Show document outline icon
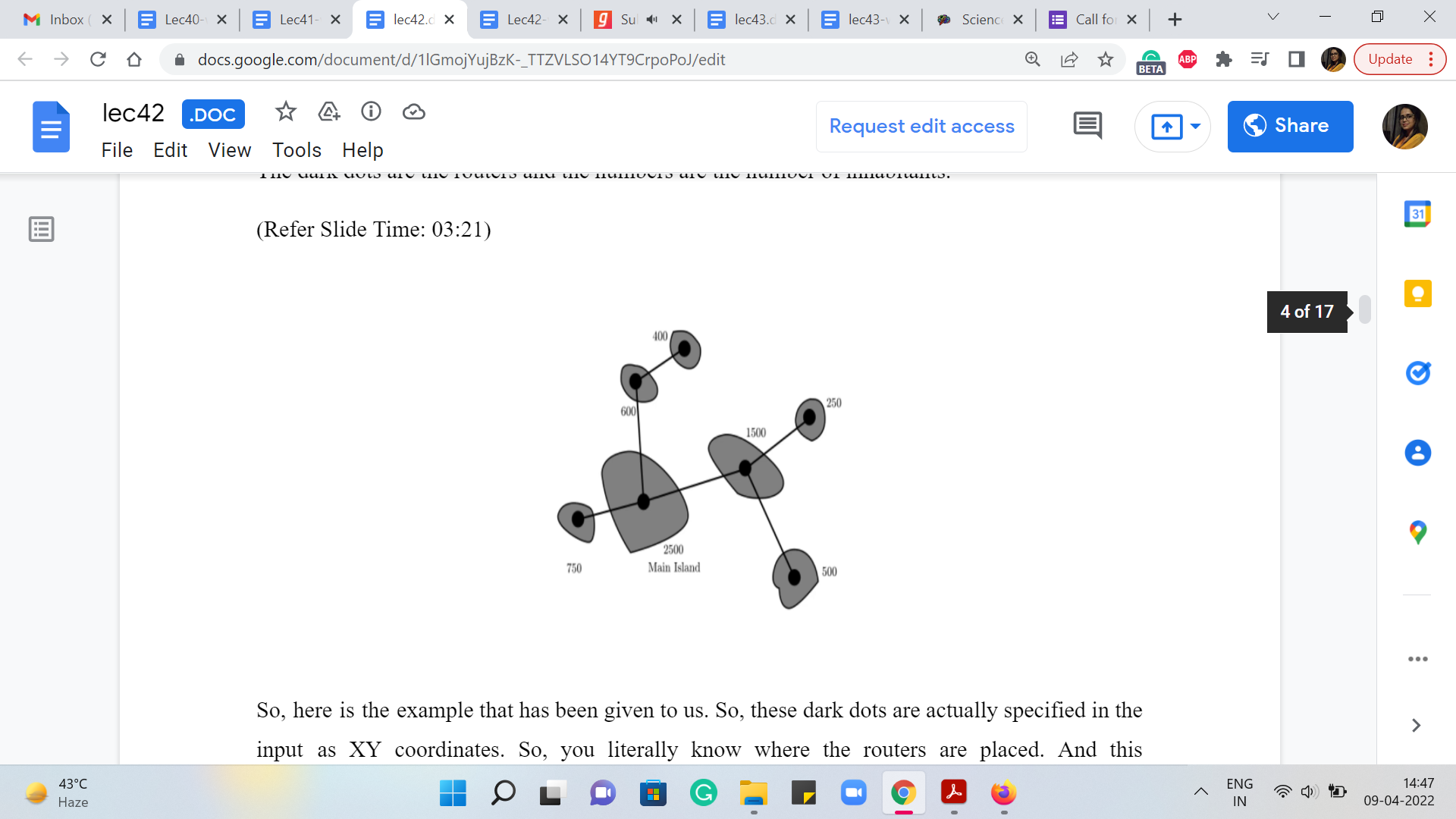The image size is (1456, 819). pyautogui.click(x=41, y=229)
